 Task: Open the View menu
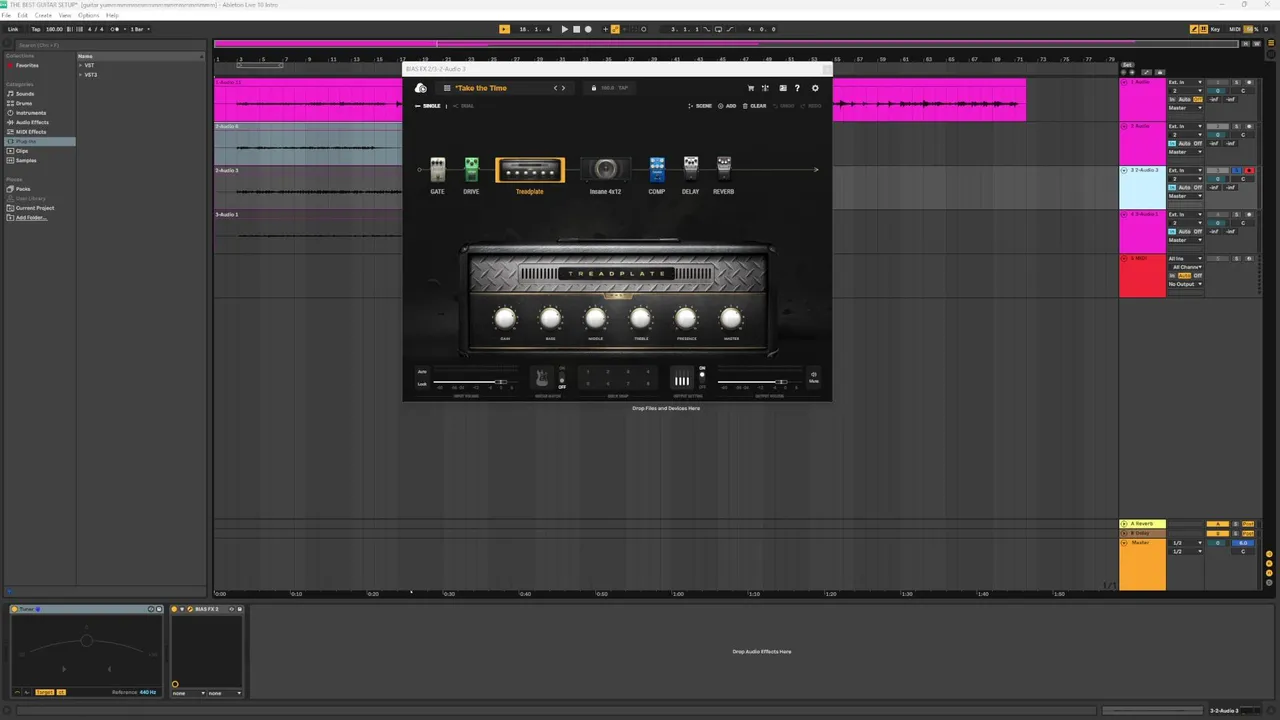tap(65, 15)
